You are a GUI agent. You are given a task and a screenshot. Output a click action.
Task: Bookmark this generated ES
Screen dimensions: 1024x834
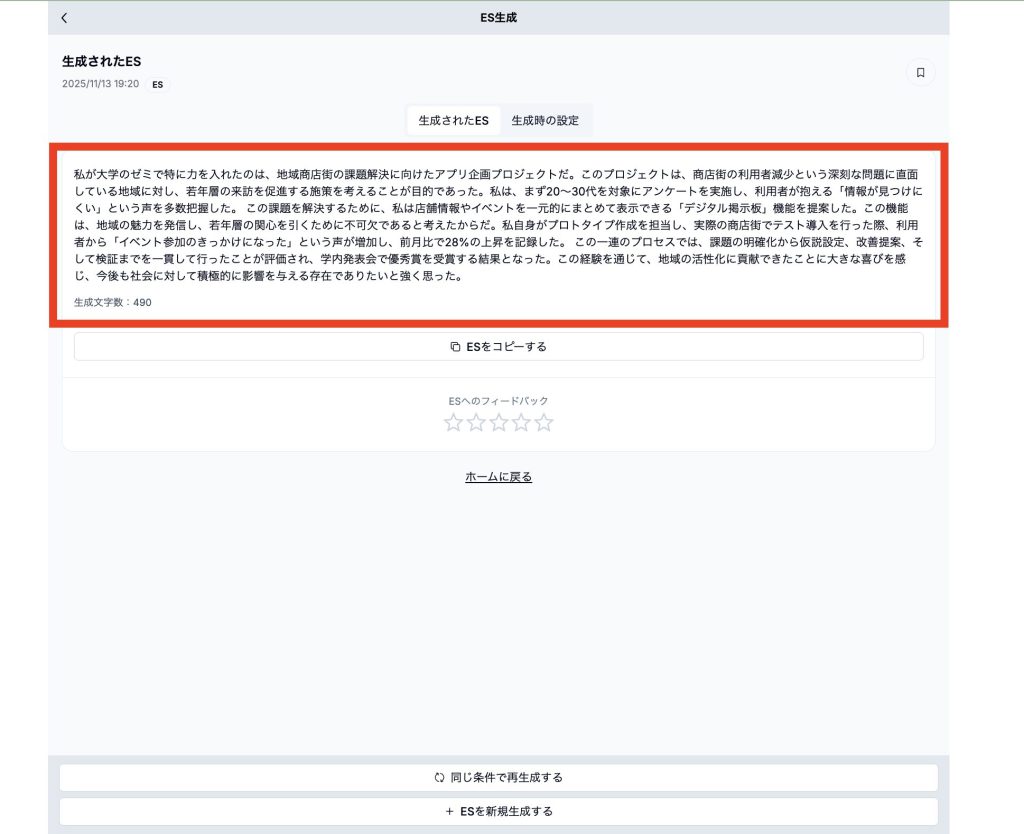(920, 73)
